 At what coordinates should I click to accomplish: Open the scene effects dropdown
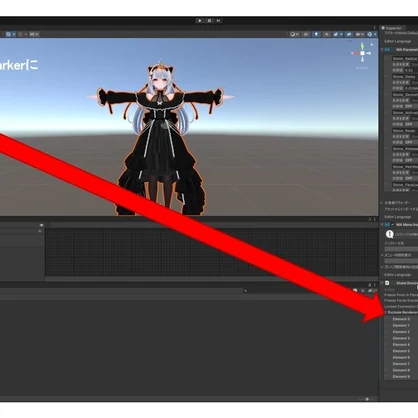337,34
